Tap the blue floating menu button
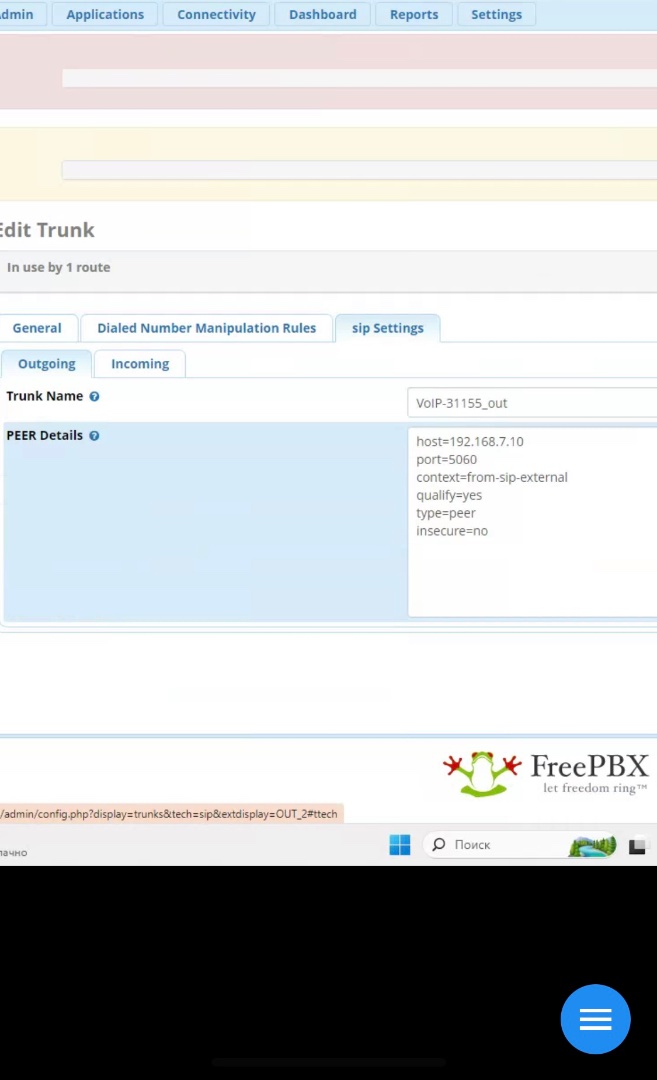The height and width of the screenshot is (1080, 657). (595, 1019)
